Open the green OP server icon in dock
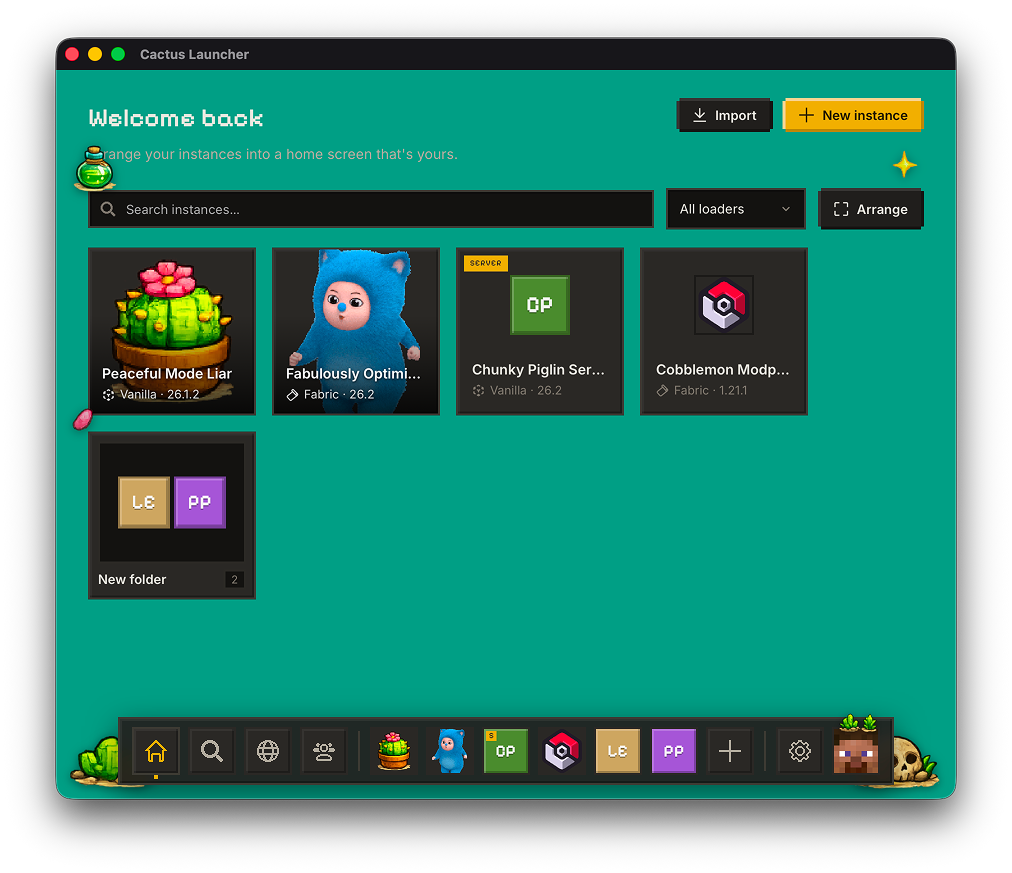This screenshot has height=873, width=1012. 506,751
